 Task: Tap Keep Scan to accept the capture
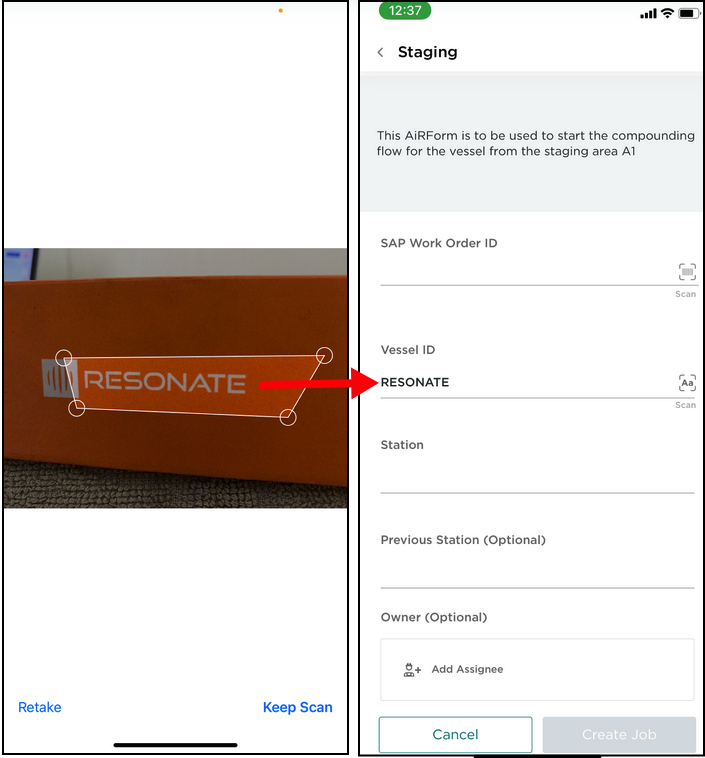click(x=297, y=707)
